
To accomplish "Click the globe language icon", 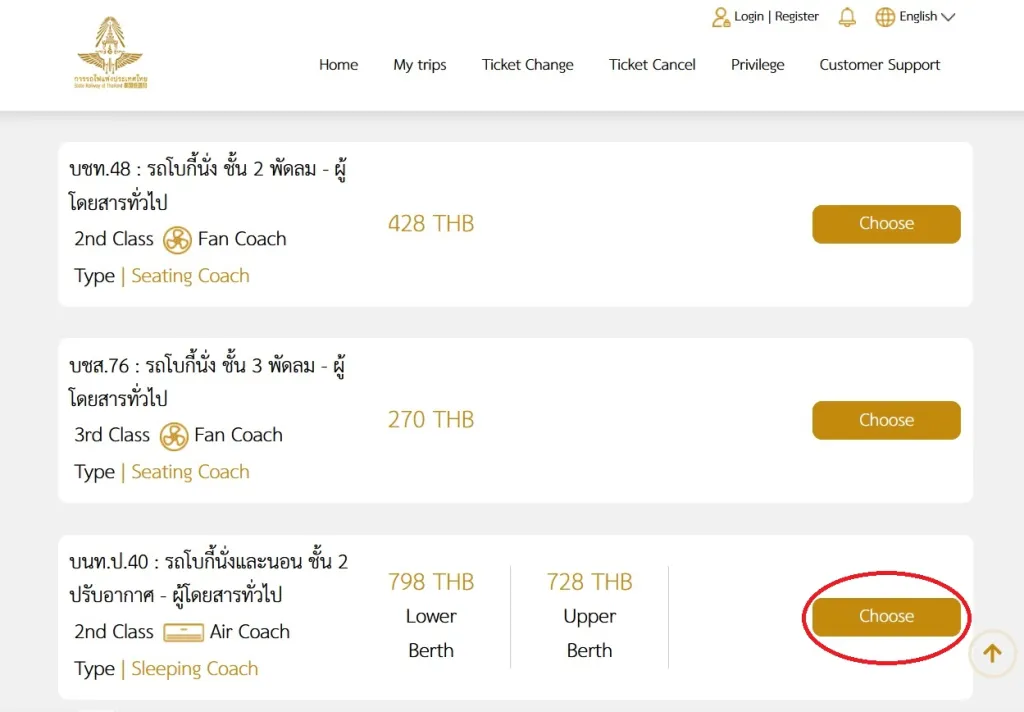I will pyautogui.click(x=885, y=17).
